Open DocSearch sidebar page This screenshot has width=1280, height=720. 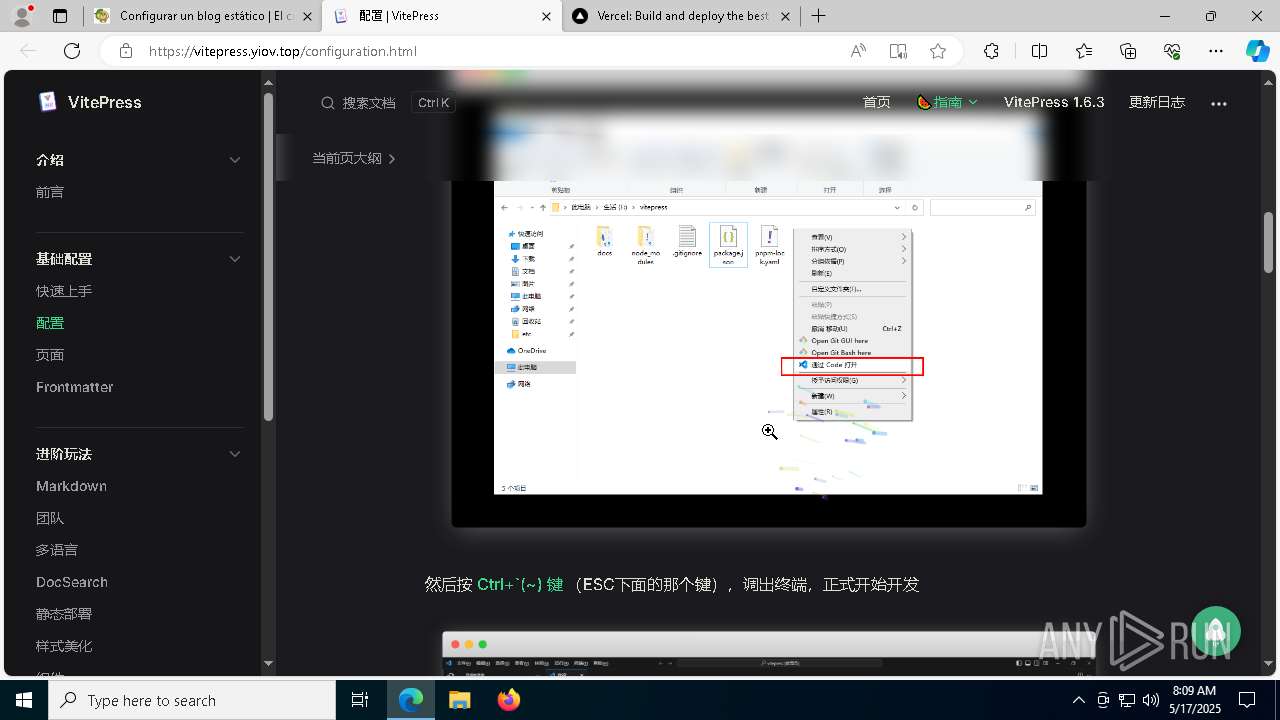(72, 582)
